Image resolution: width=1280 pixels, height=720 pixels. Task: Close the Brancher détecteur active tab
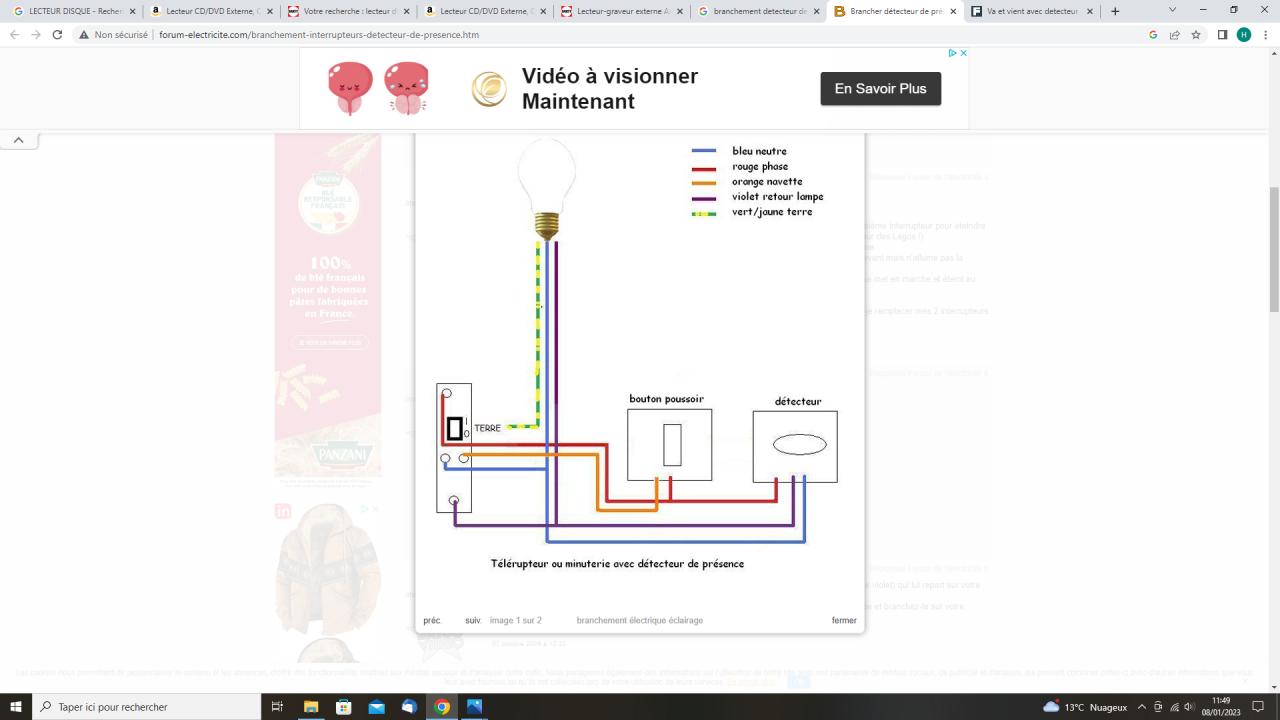tap(953, 11)
